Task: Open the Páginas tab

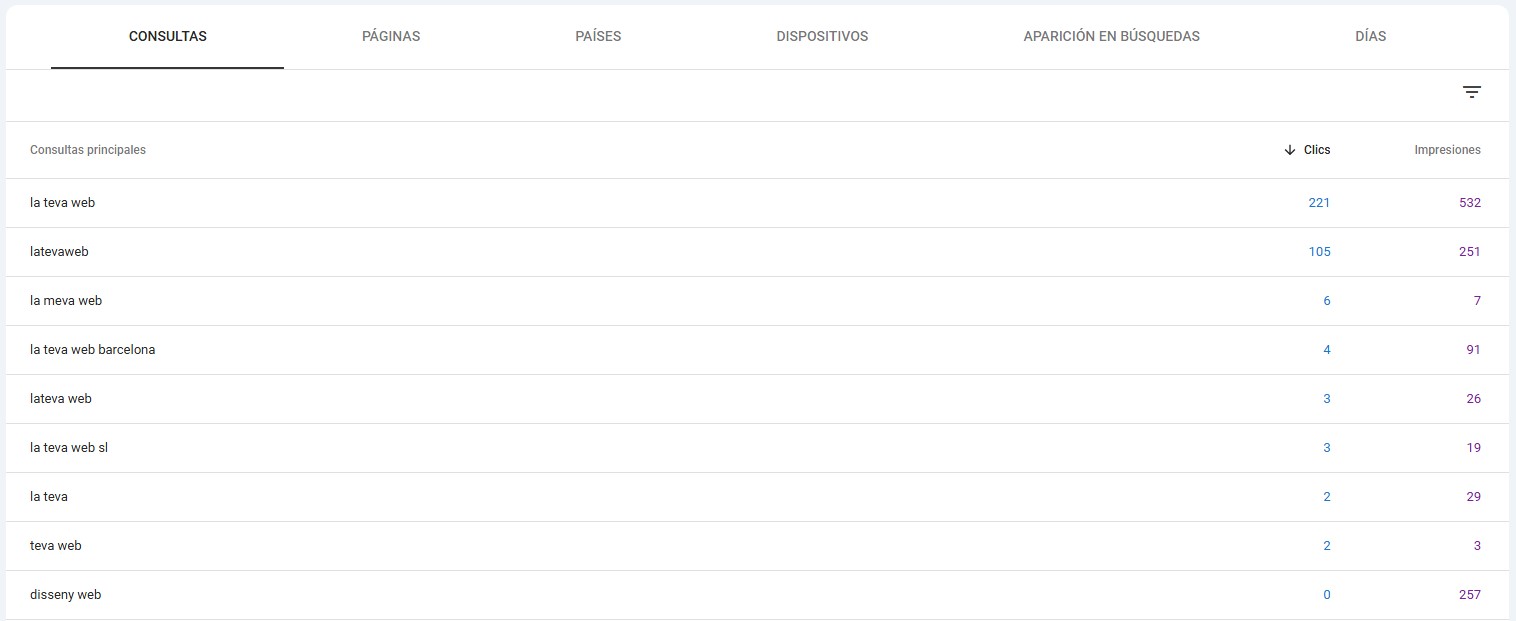Action: (x=391, y=36)
